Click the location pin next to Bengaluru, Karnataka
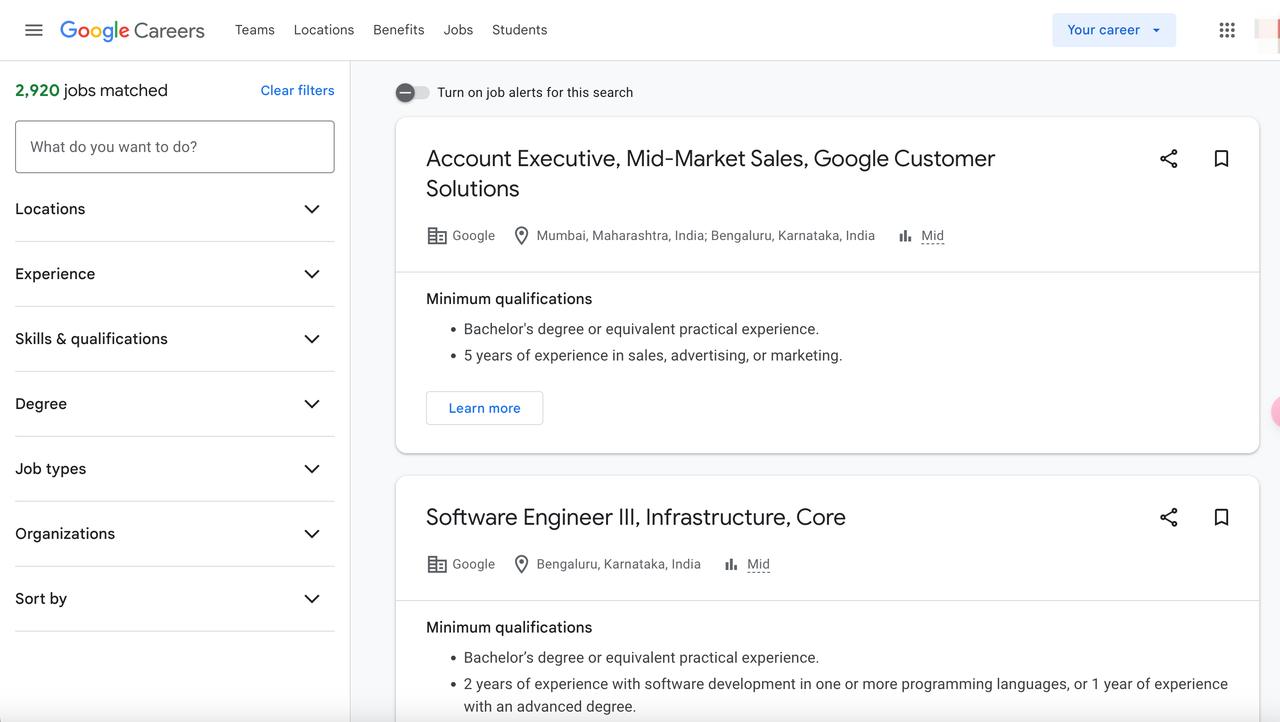The height and width of the screenshot is (722, 1280). (521, 564)
